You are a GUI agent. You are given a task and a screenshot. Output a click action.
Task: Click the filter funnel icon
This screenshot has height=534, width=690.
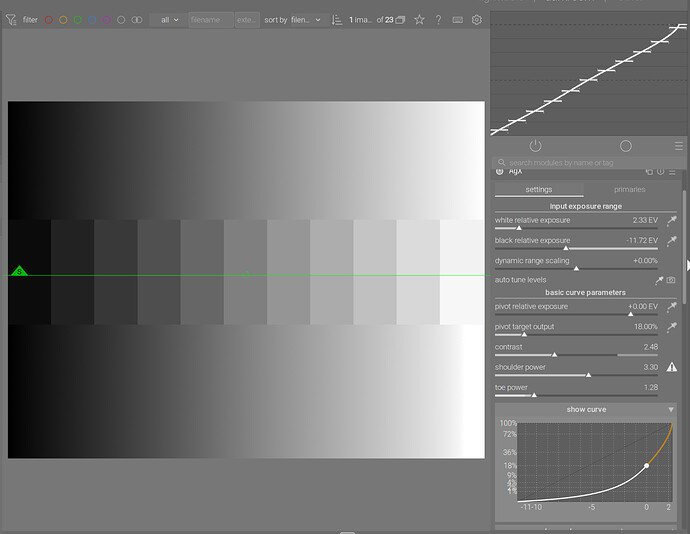[11, 20]
